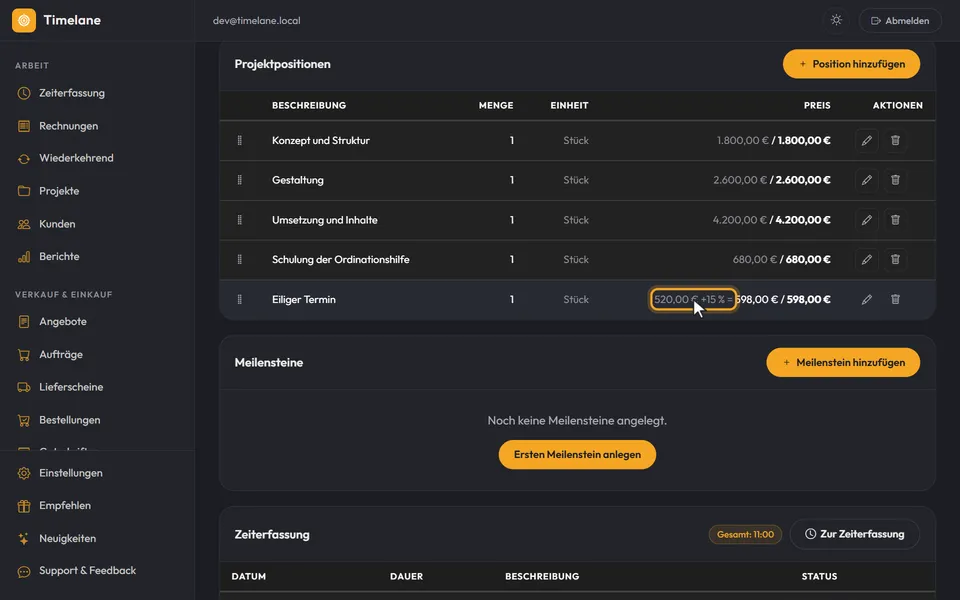Image resolution: width=960 pixels, height=600 pixels.
Task: Click drag handle of Gestaltung row
Action: [239, 180]
